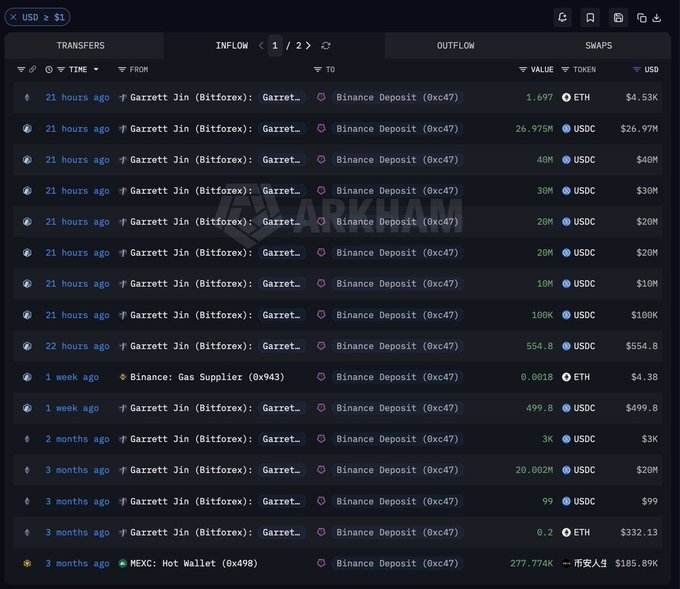Open the alert bell icon
This screenshot has width=680, height=589.
pos(562,17)
